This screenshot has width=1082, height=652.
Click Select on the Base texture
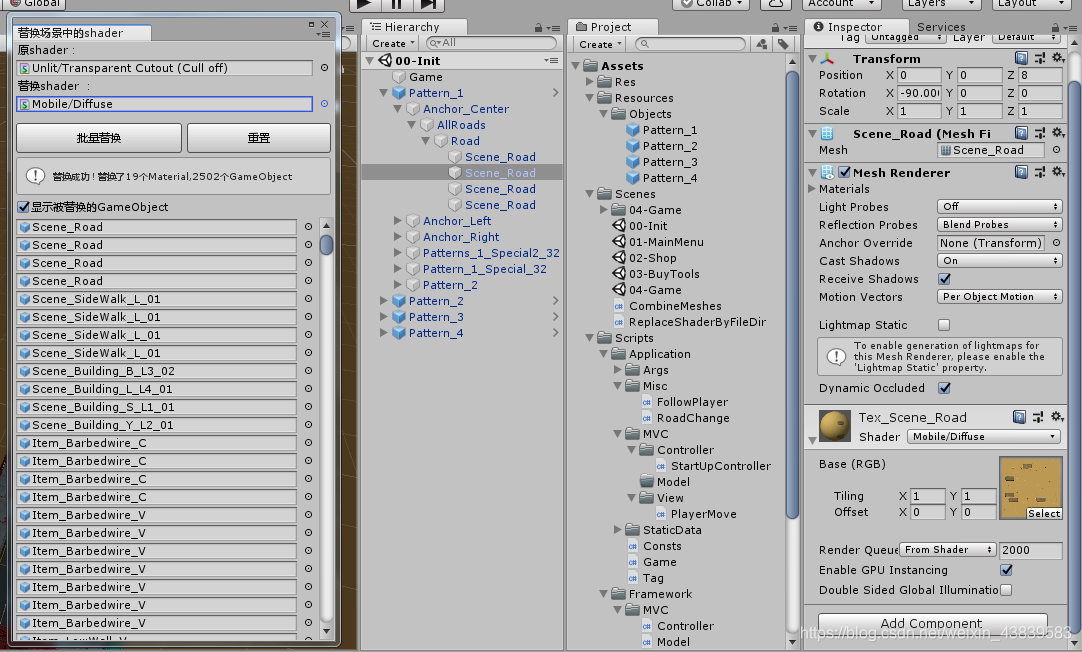(x=1043, y=513)
